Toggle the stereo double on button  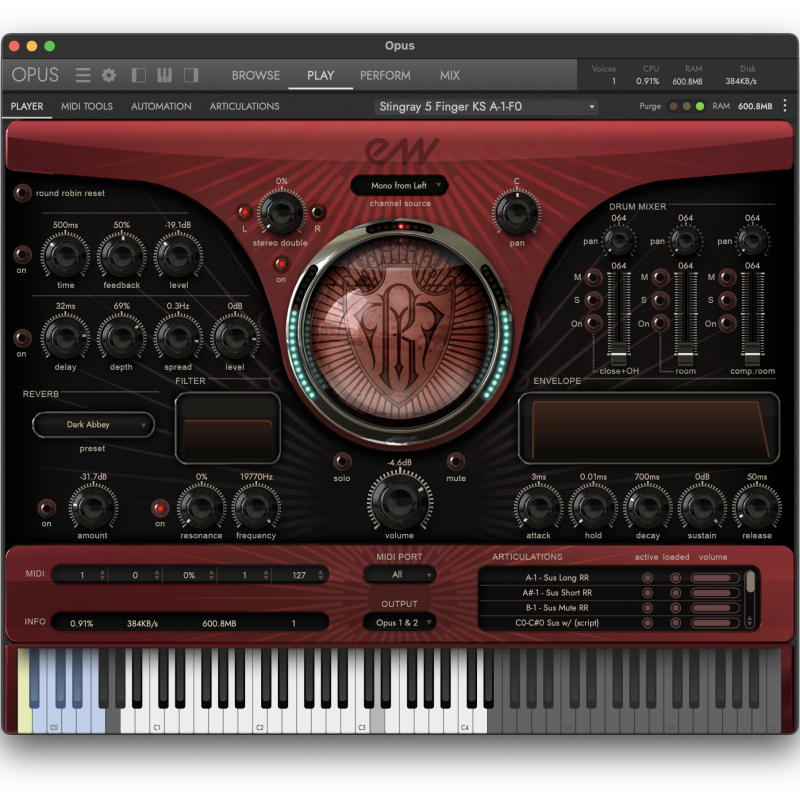click(281, 264)
